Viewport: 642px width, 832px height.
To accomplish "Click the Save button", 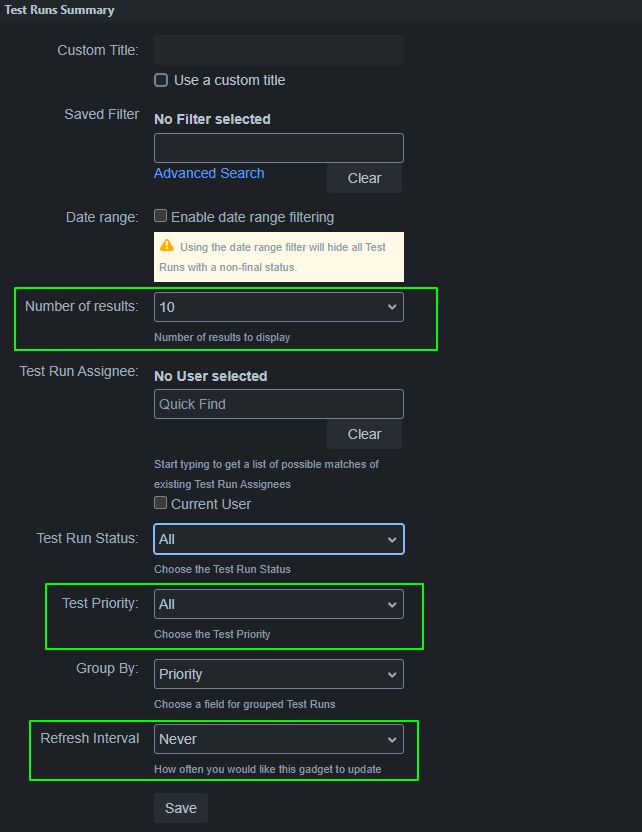I will 181,807.
